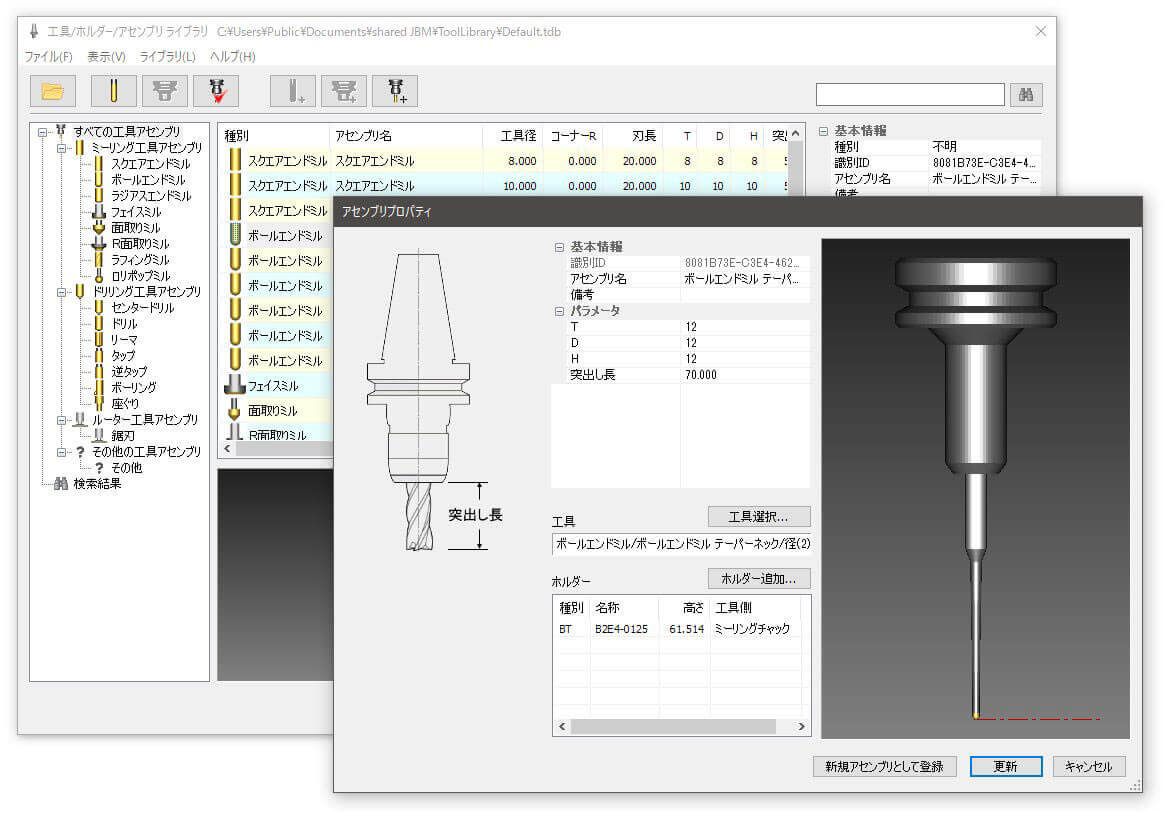Collapse the パラメータ section in the dialog
This screenshot has width=1164, height=813.
tap(559, 311)
